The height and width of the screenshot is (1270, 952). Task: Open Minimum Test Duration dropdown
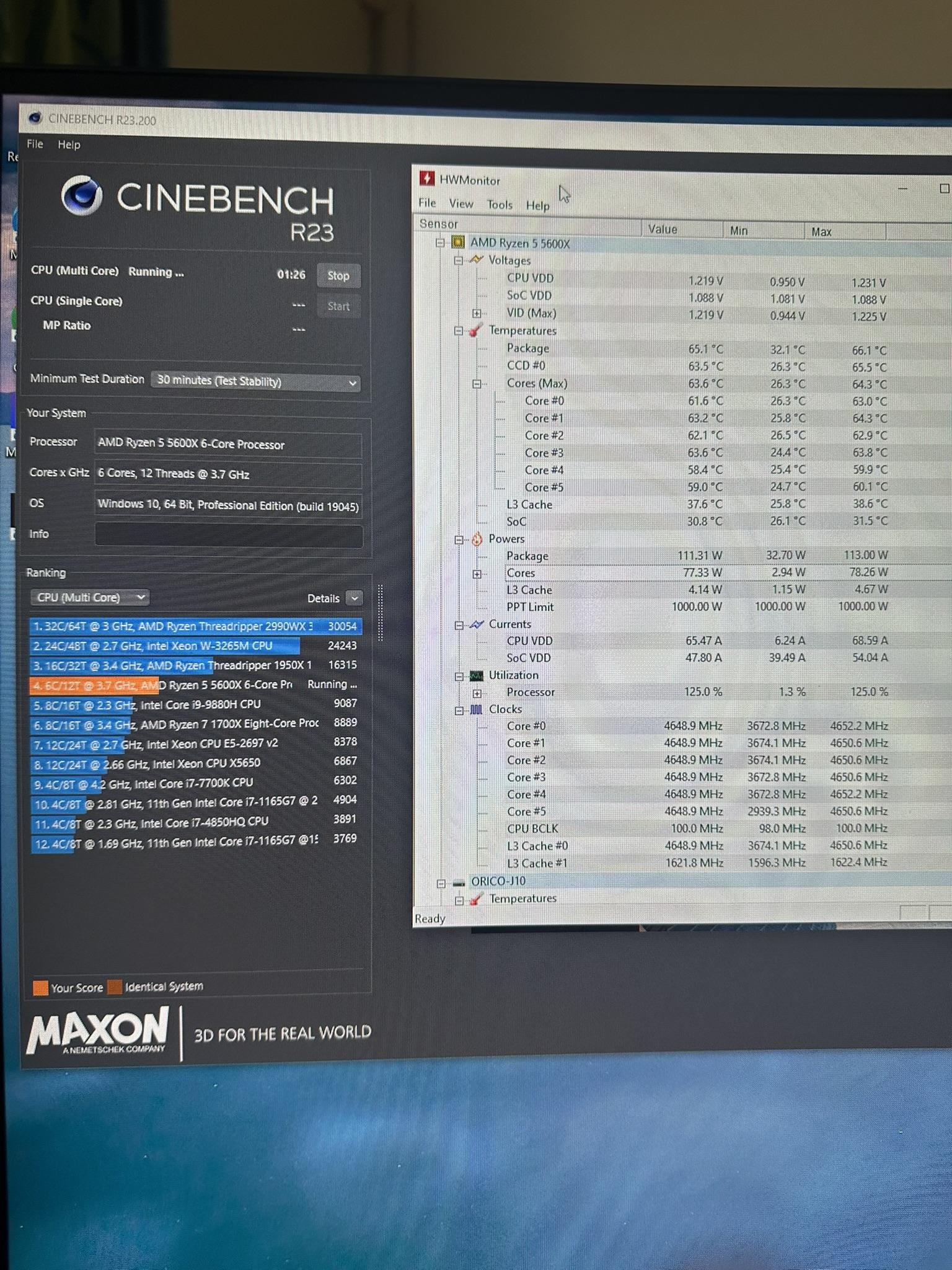coord(256,381)
